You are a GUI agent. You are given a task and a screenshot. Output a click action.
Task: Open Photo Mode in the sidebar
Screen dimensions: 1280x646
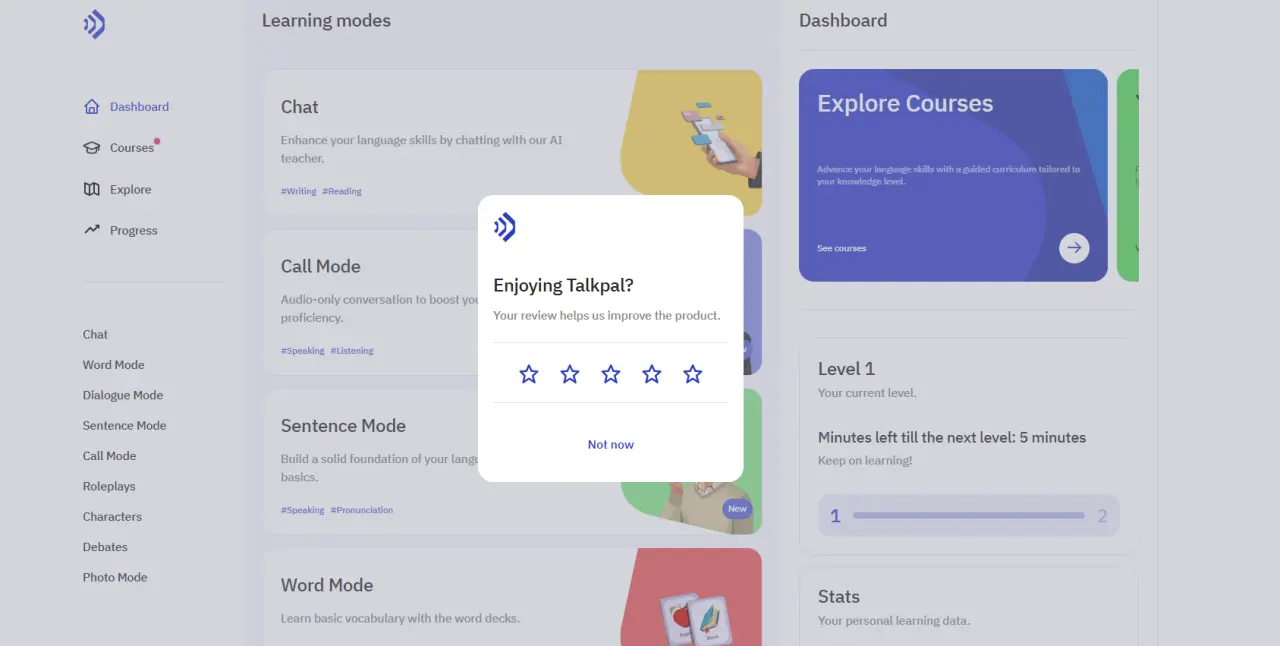[x=115, y=578]
